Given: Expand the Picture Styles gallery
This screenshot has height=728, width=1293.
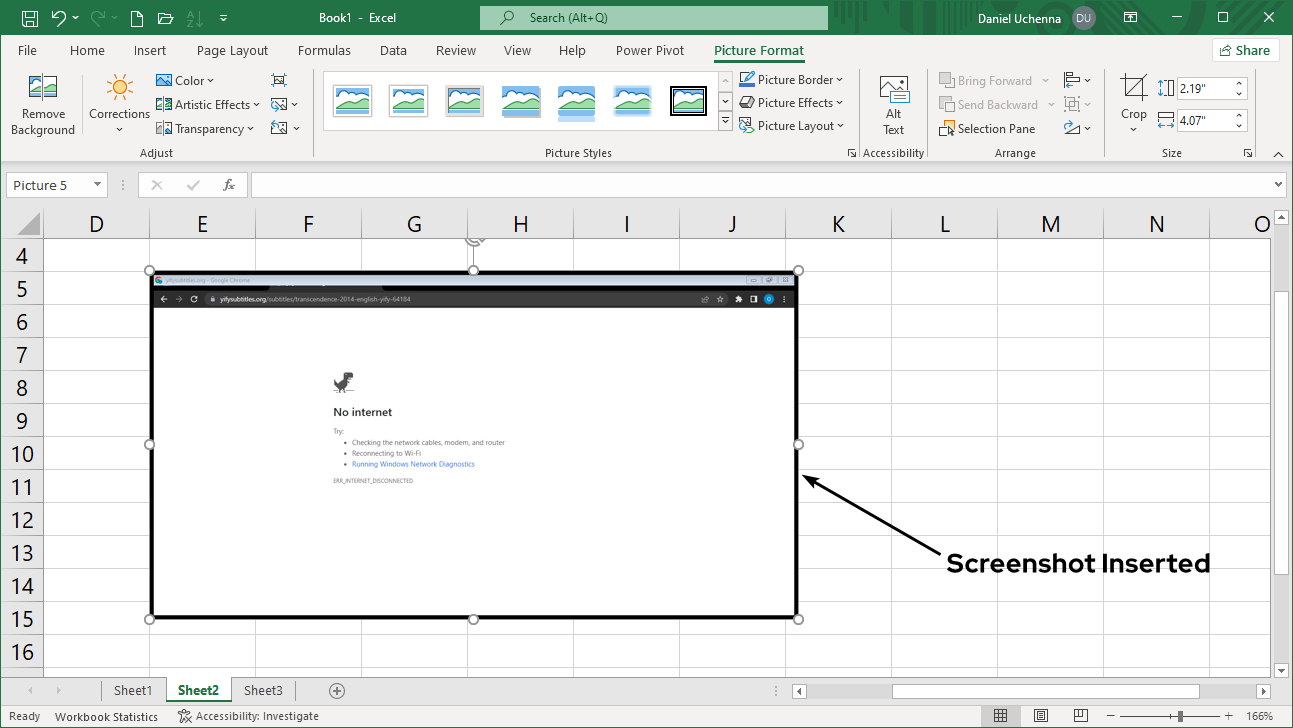Looking at the screenshot, I should pos(726,122).
